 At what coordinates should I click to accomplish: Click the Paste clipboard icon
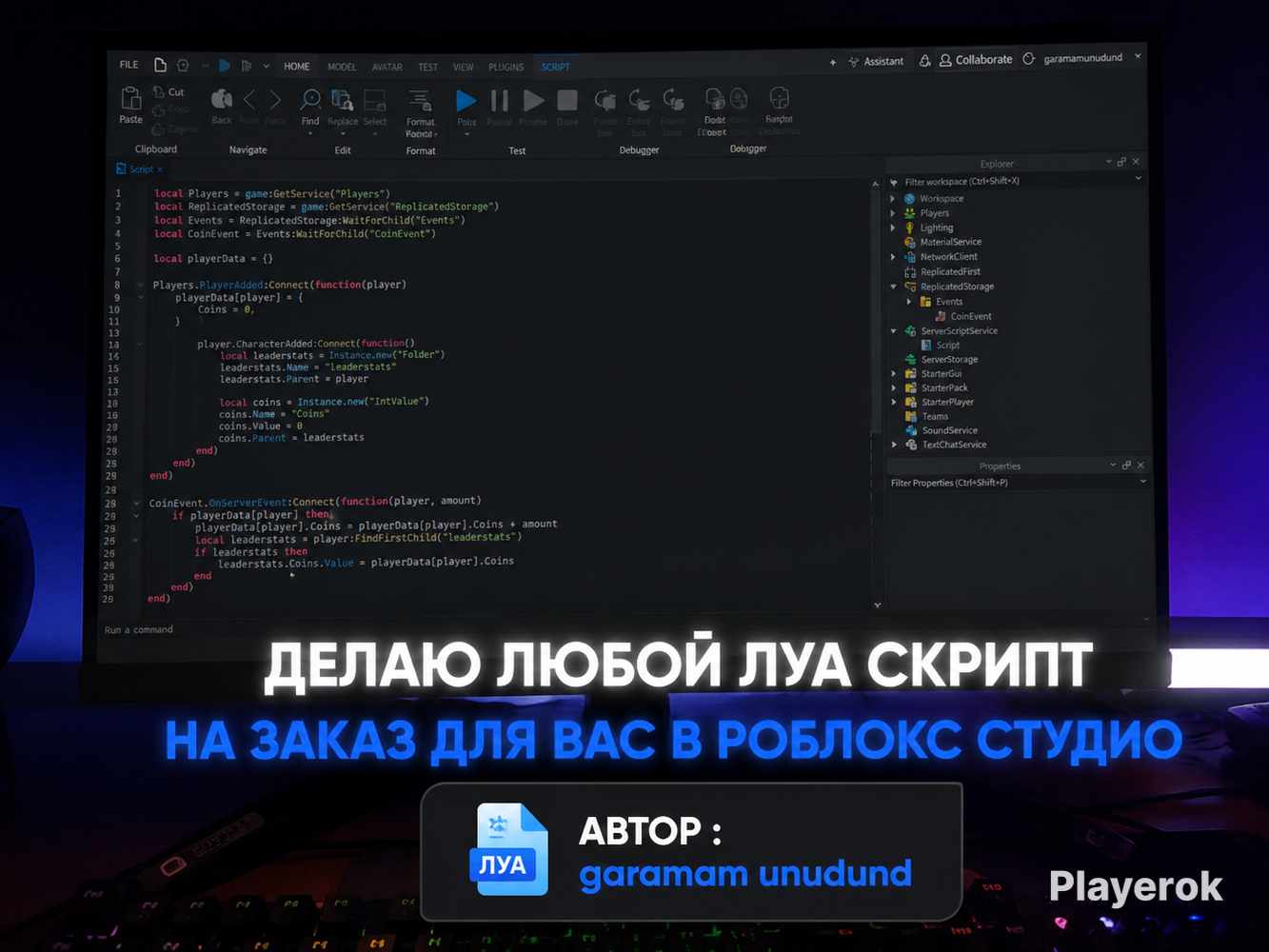pyautogui.click(x=130, y=98)
